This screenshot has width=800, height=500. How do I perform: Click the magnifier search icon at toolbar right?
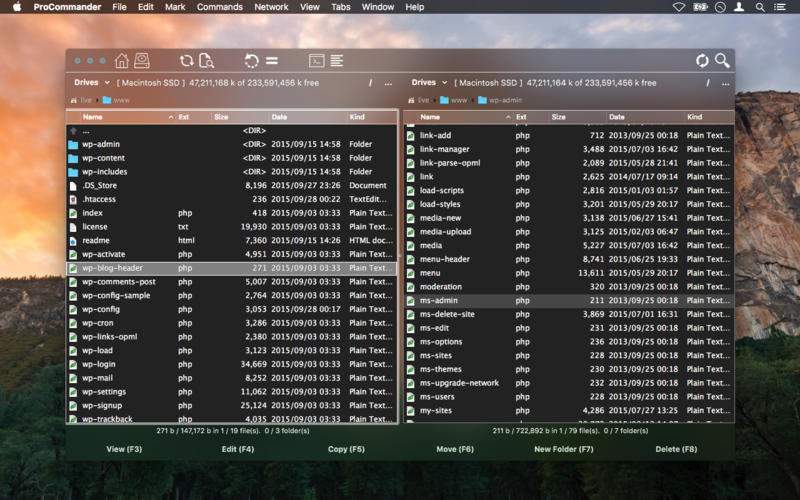pos(722,61)
